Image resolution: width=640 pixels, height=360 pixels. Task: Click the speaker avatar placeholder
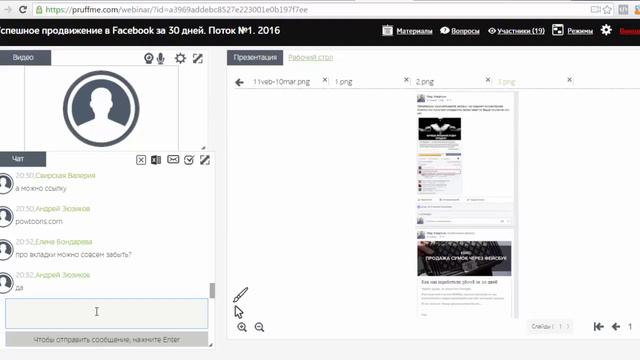point(101,109)
